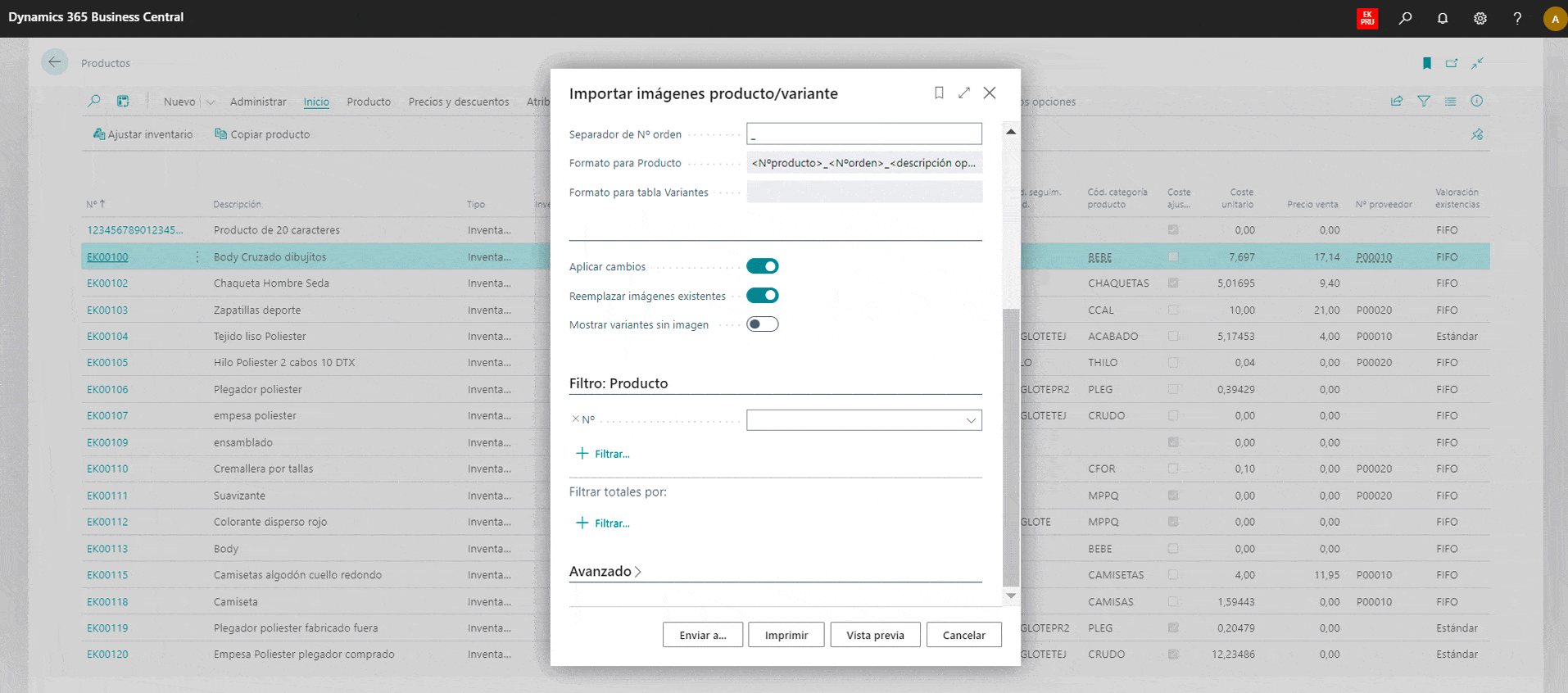
Task: Enable Mostrar variantes sin imagen
Action: pos(762,324)
